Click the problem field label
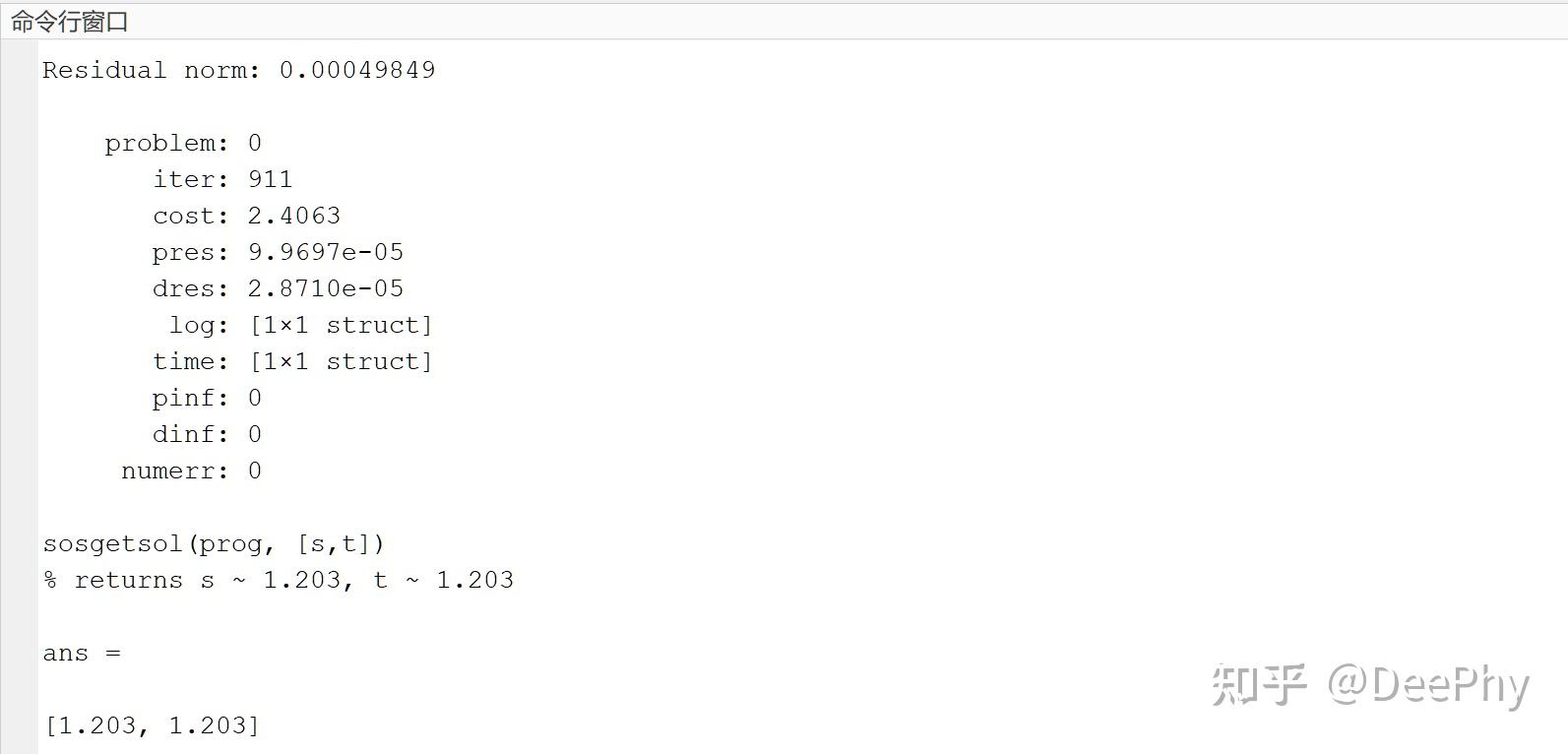Screen dimensions: 1568x754 coord(165,143)
